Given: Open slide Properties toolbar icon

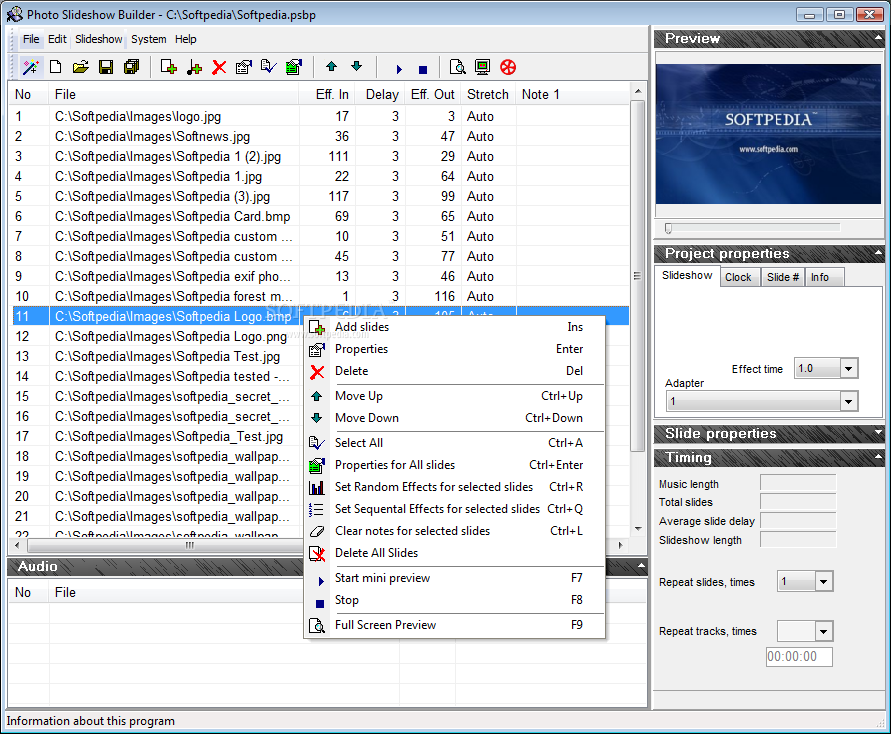Looking at the screenshot, I should 244,67.
